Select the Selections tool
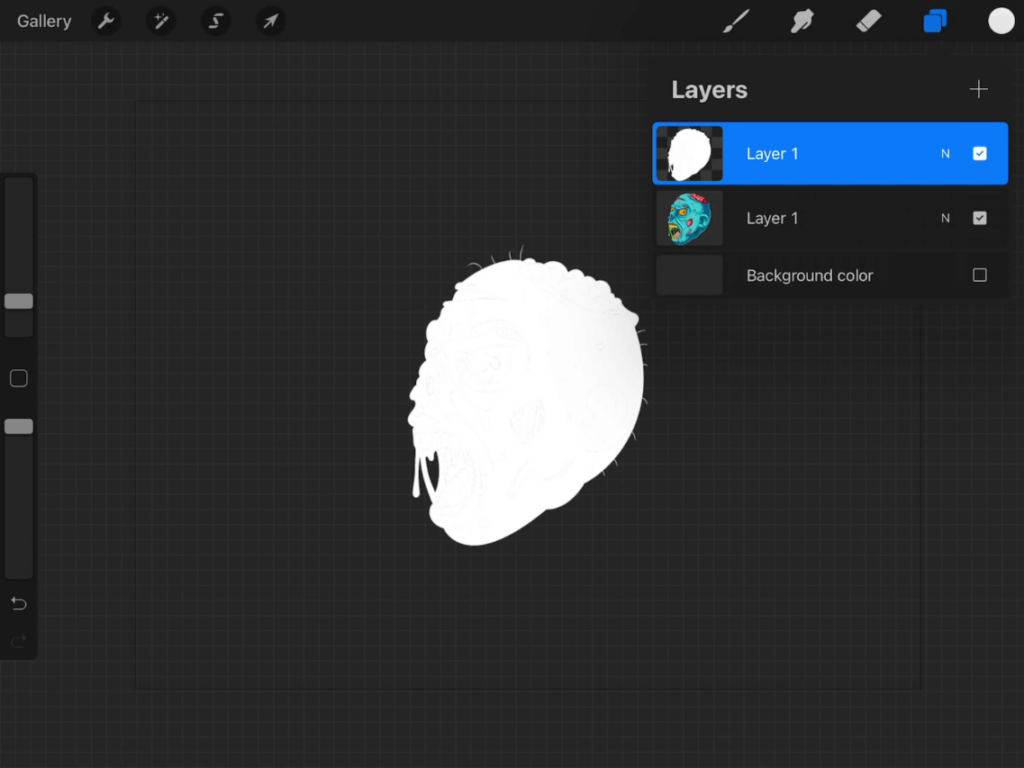 [x=215, y=20]
